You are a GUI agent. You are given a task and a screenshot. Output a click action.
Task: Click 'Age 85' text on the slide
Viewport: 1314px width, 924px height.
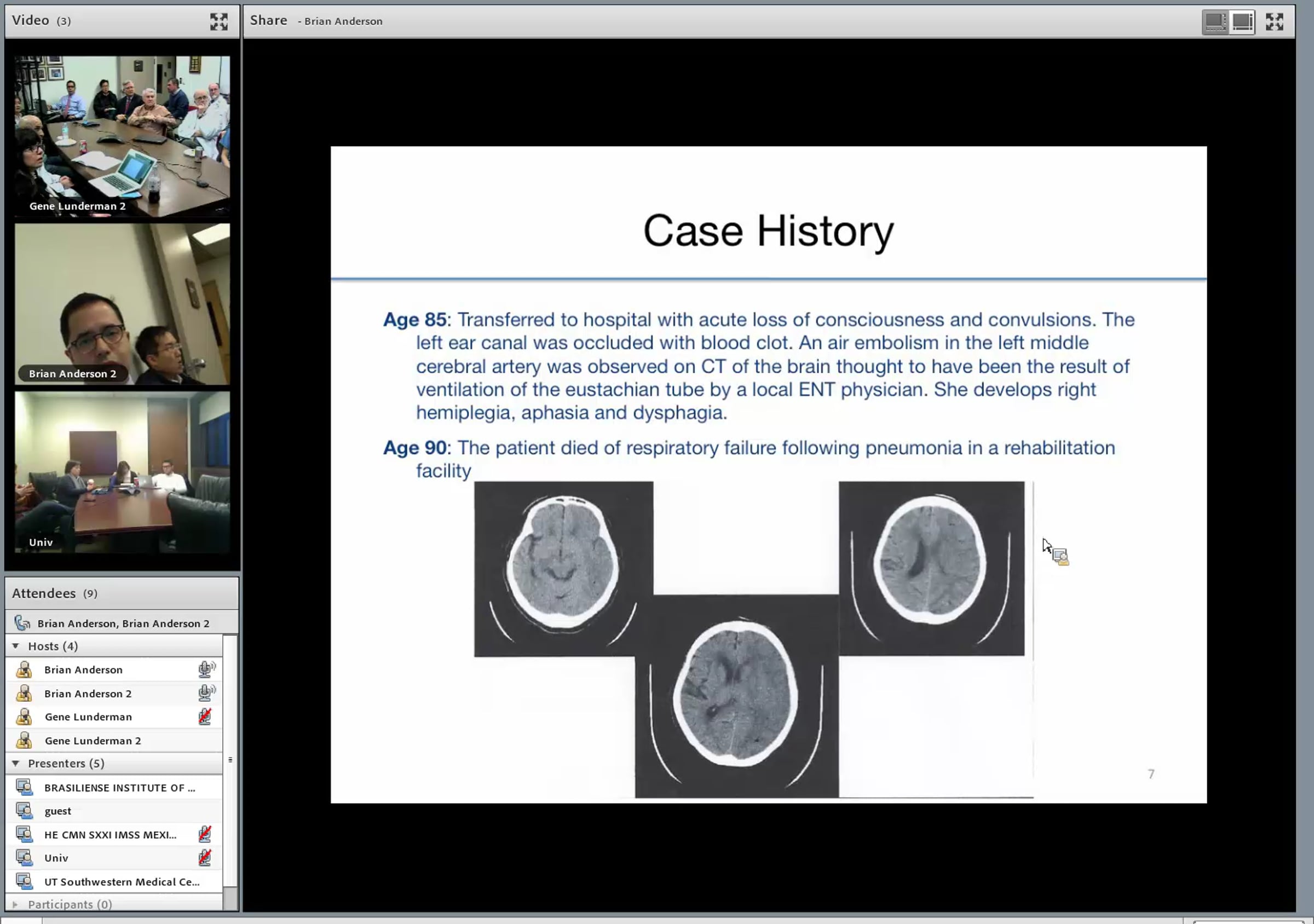click(x=414, y=319)
